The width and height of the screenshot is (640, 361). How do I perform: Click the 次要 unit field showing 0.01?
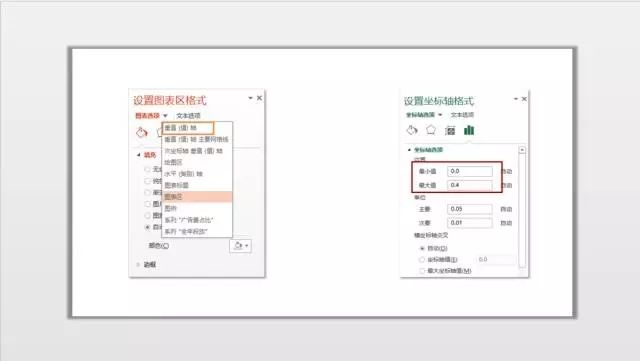tap(470, 223)
